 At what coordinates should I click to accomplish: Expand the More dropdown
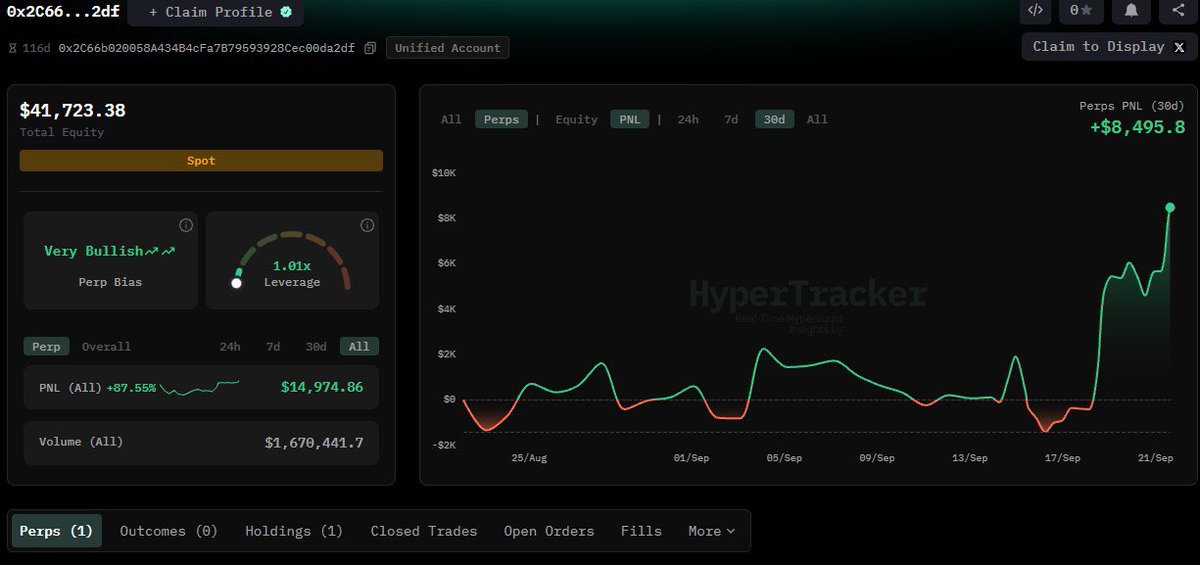711,531
